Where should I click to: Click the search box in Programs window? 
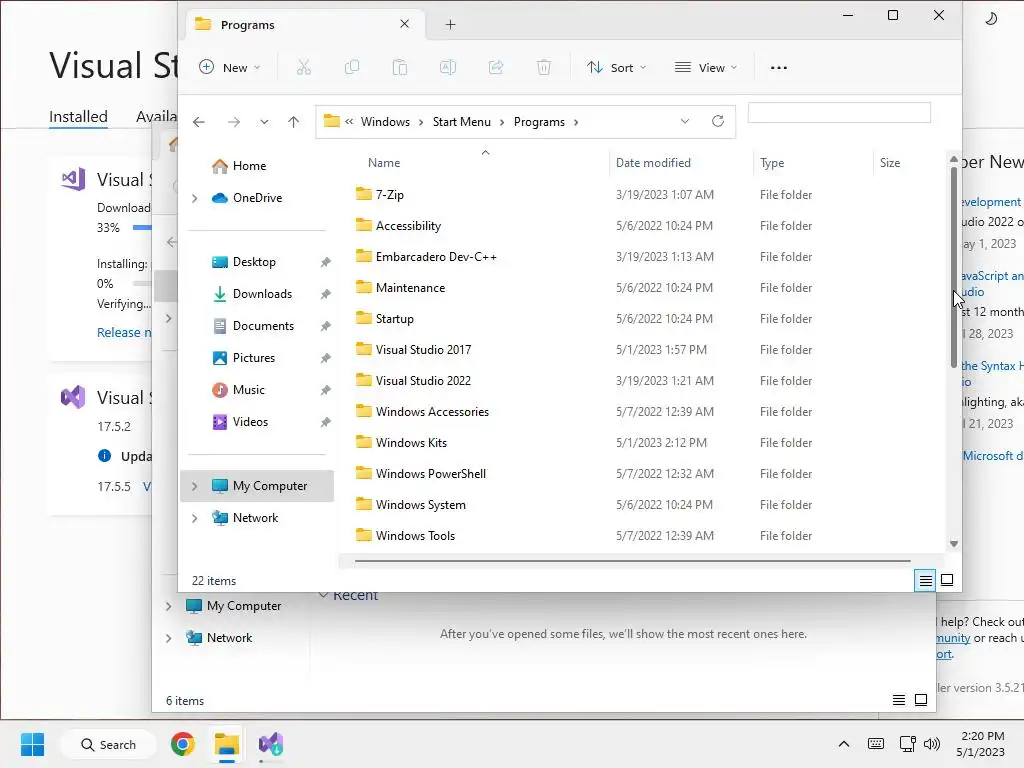(839, 112)
